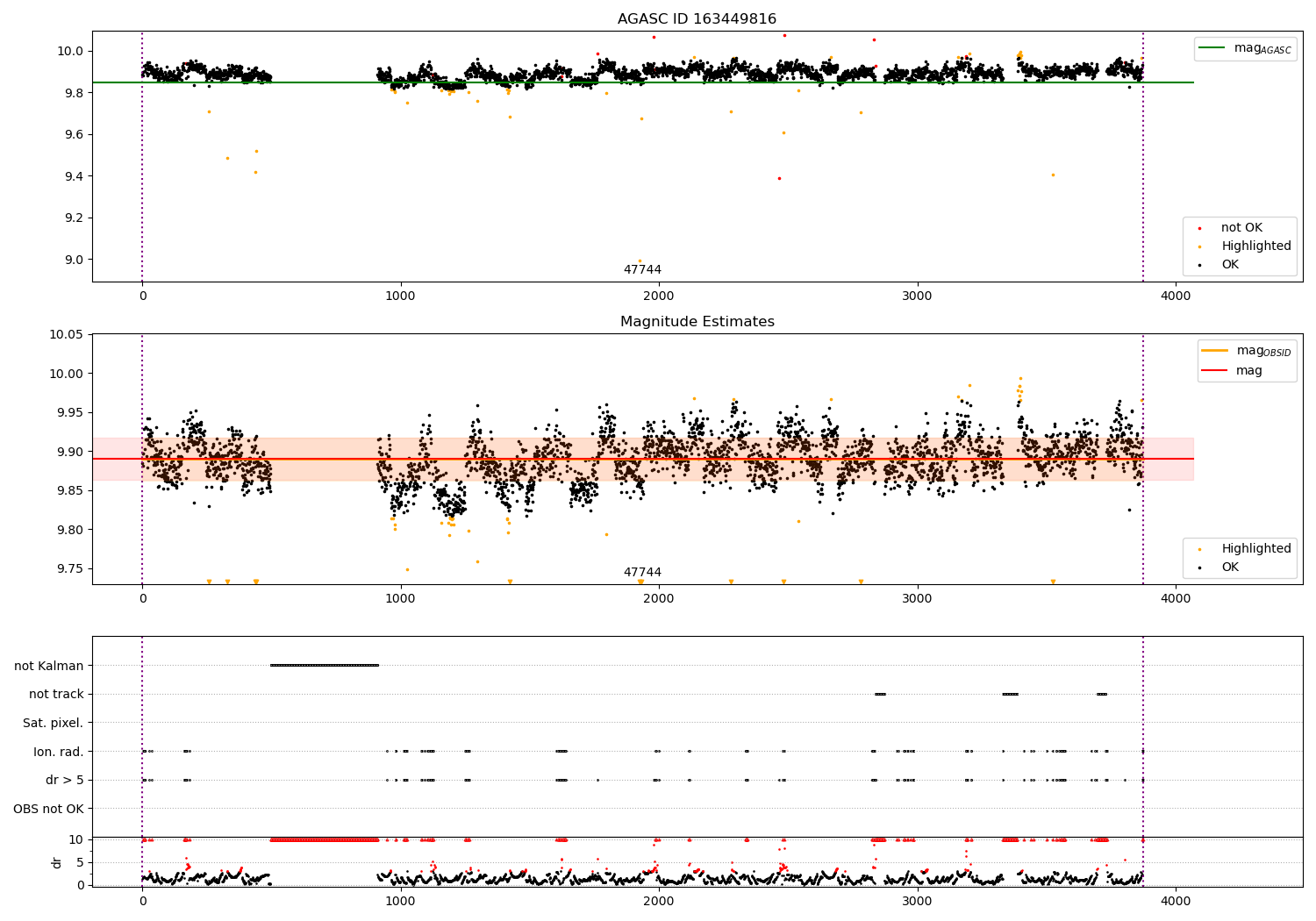This screenshot has width=1316, height=921.
Task: Click the plot title AGASC ID 163449816
Action: [x=697, y=19]
